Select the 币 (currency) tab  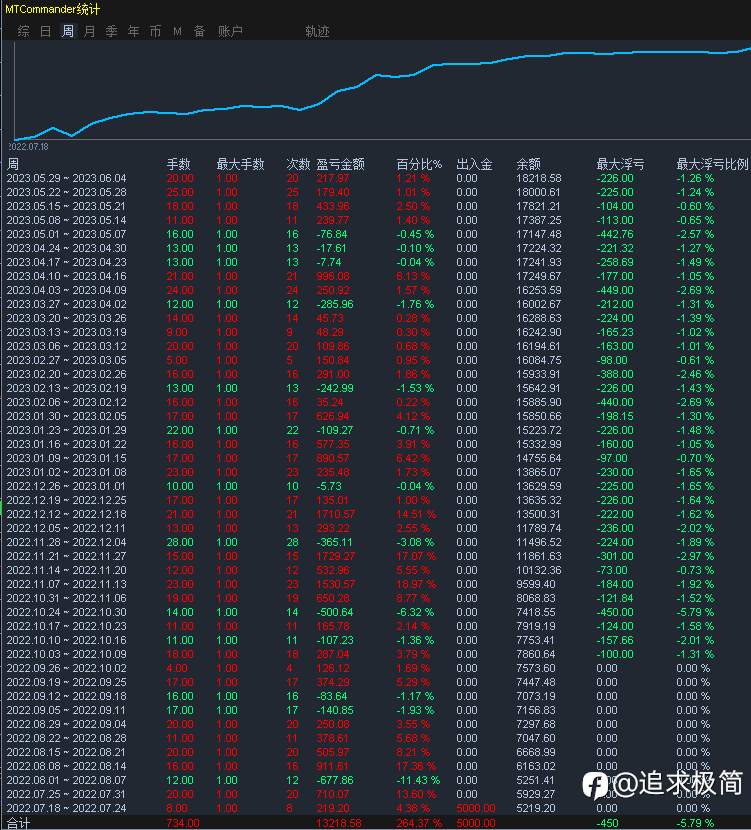(x=155, y=31)
